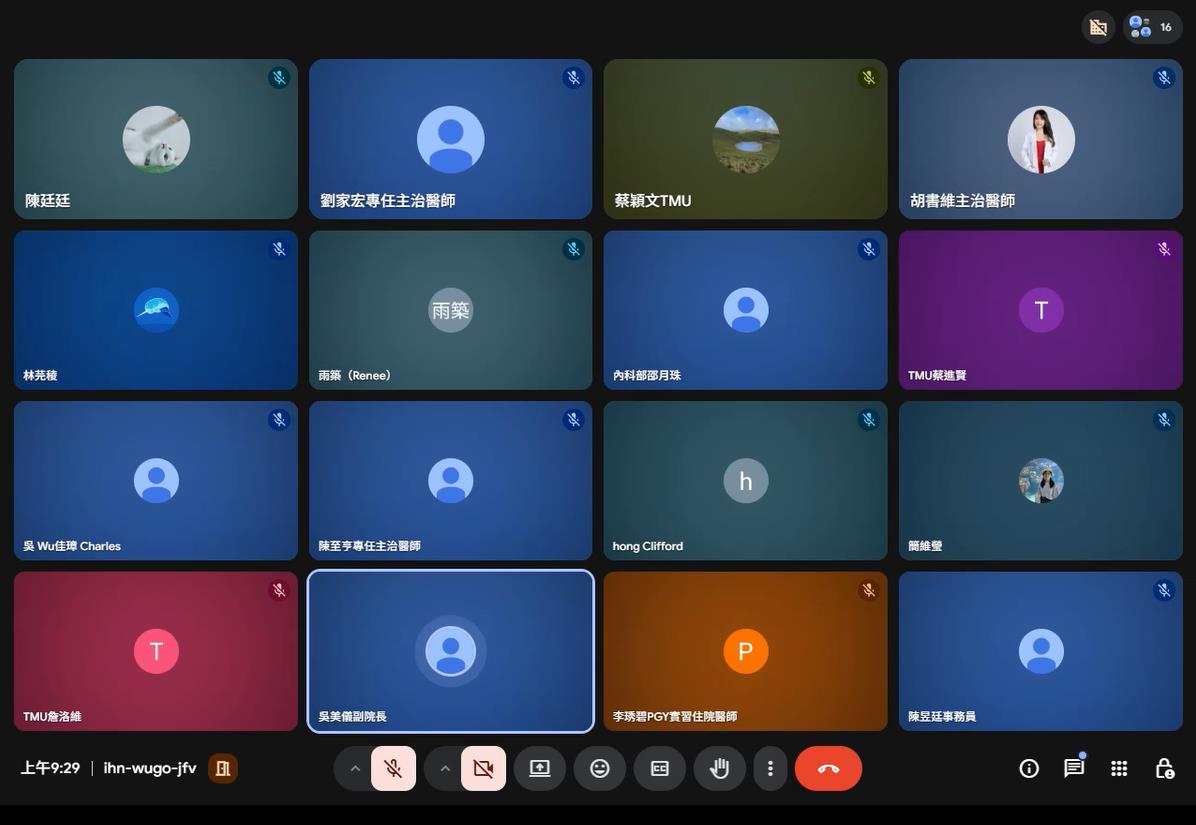Open the activities grid icon
This screenshot has width=1196, height=825.
click(x=1119, y=768)
